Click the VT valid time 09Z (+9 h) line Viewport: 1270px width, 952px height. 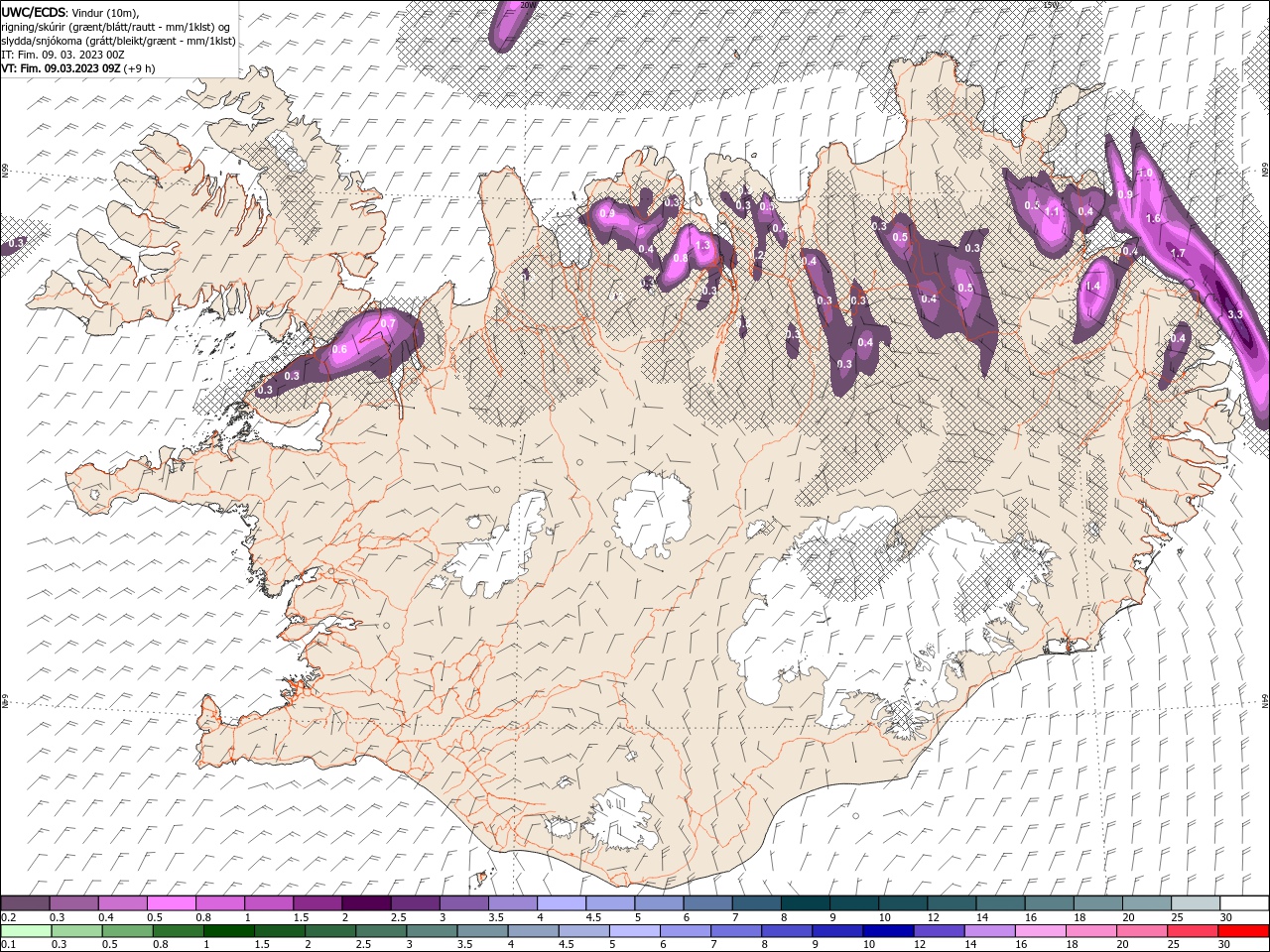click(x=78, y=68)
